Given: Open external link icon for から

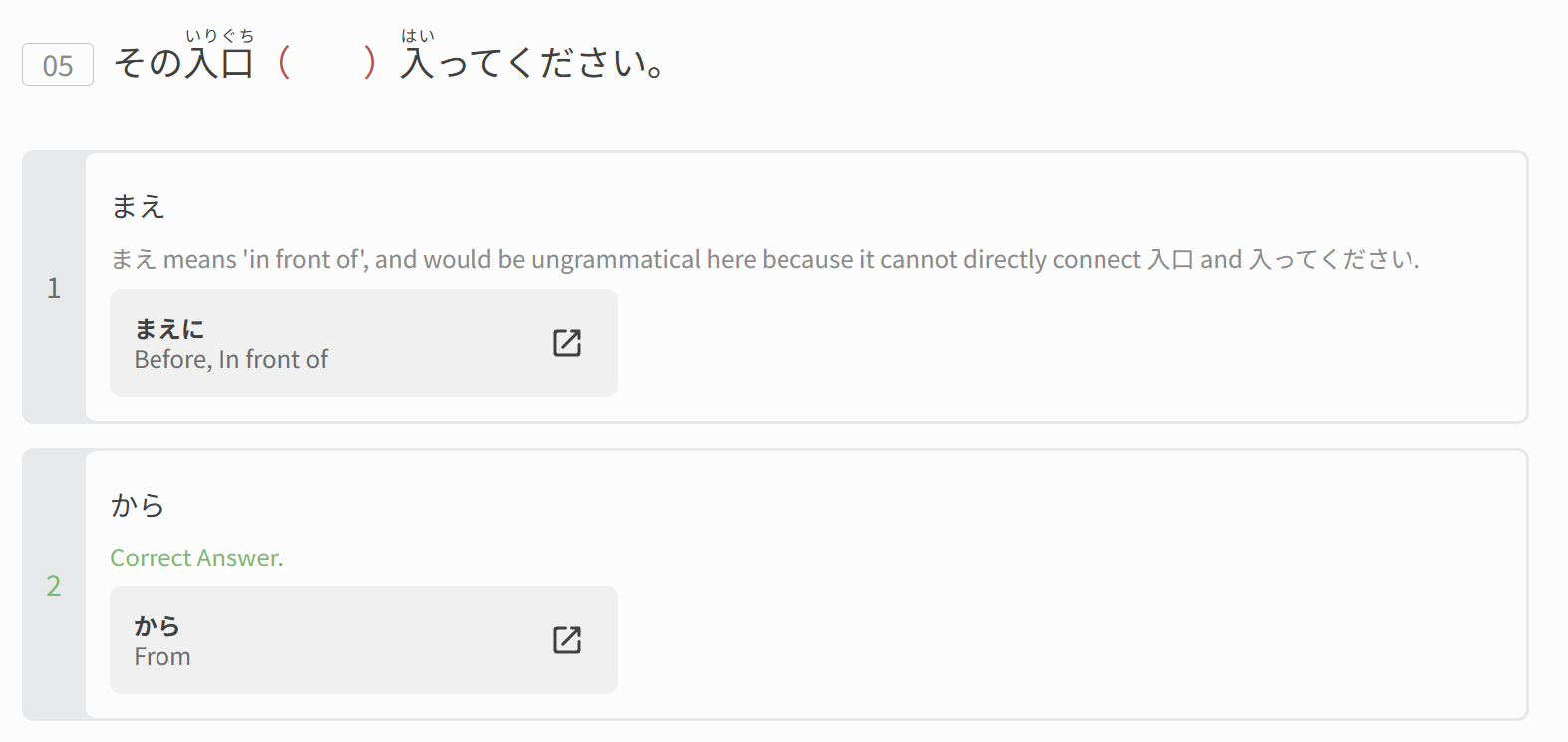Looking at the screenshot, I should (x=566, y=640).
